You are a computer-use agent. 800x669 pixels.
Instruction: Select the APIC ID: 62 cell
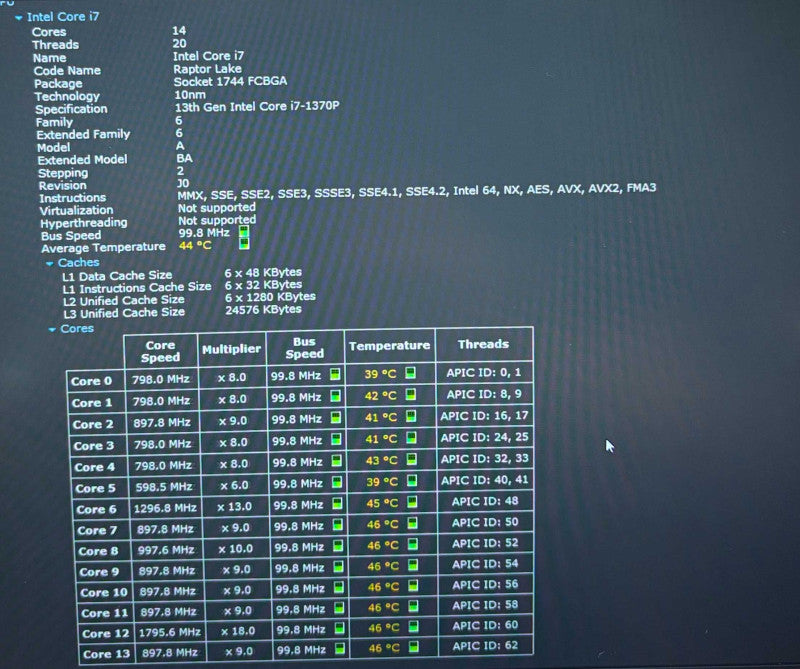point(485,646)
